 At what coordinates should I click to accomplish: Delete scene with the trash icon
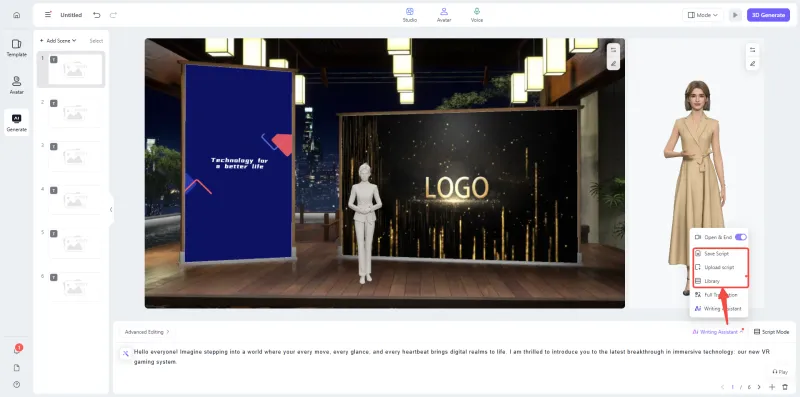[x=785, y=387]
